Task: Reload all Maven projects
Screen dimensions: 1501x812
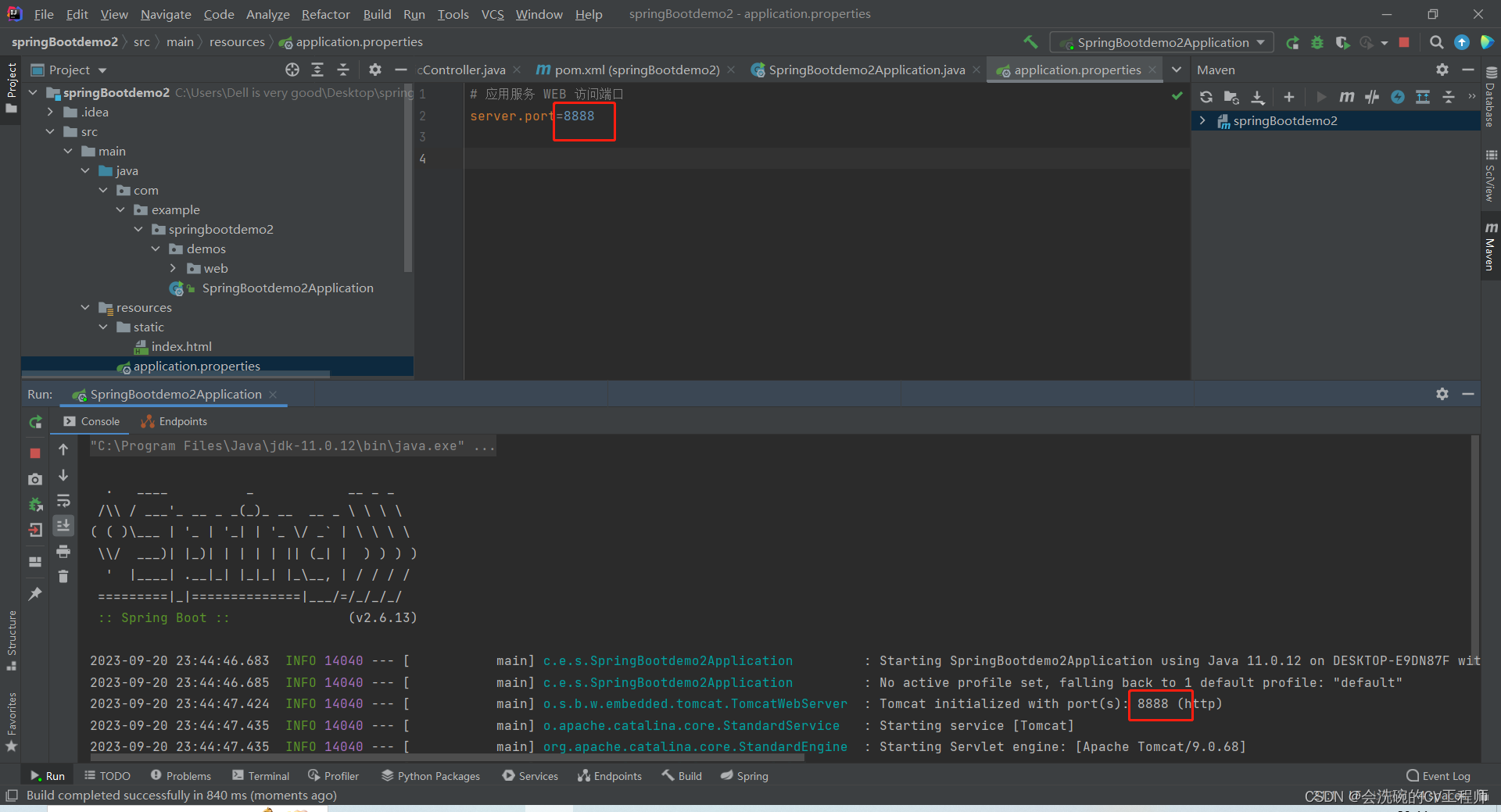Action: [x=1206, y=97]
